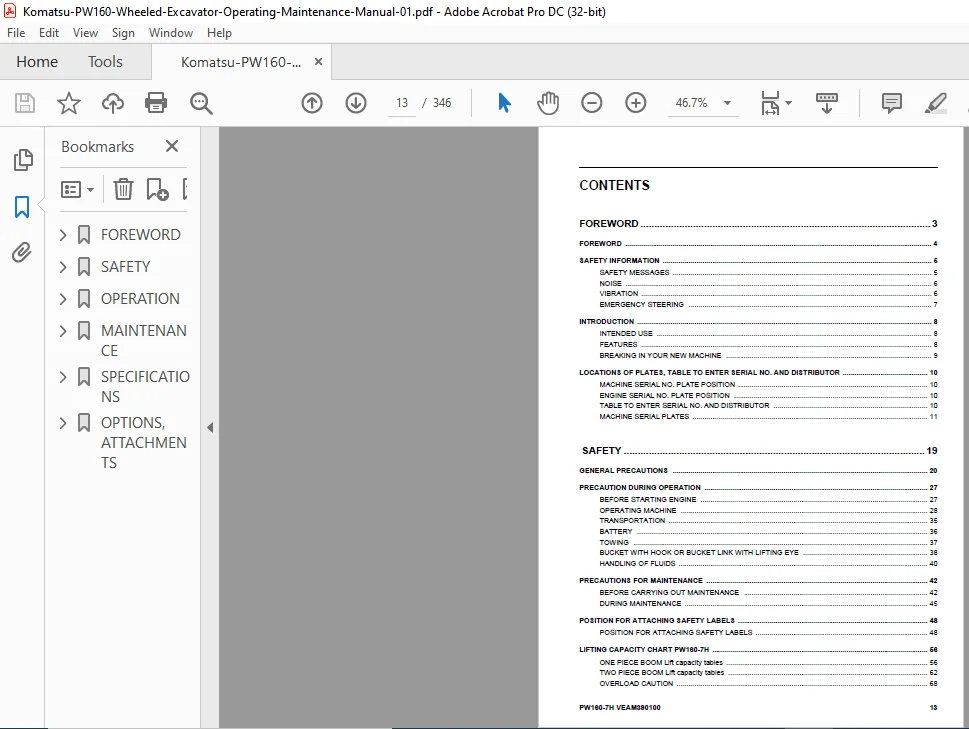Open the upload to cloud icon
The height and width of the screenshot is (729, 969).
(x=112, y=103)
